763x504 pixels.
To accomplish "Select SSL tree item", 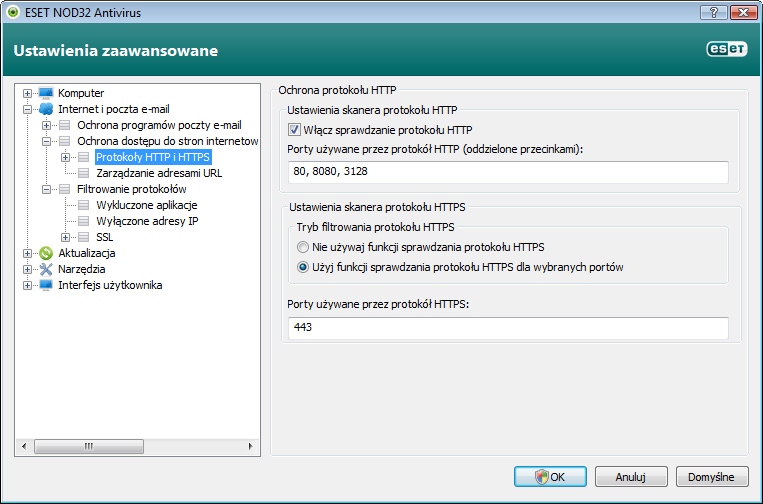I will (105, 237).
